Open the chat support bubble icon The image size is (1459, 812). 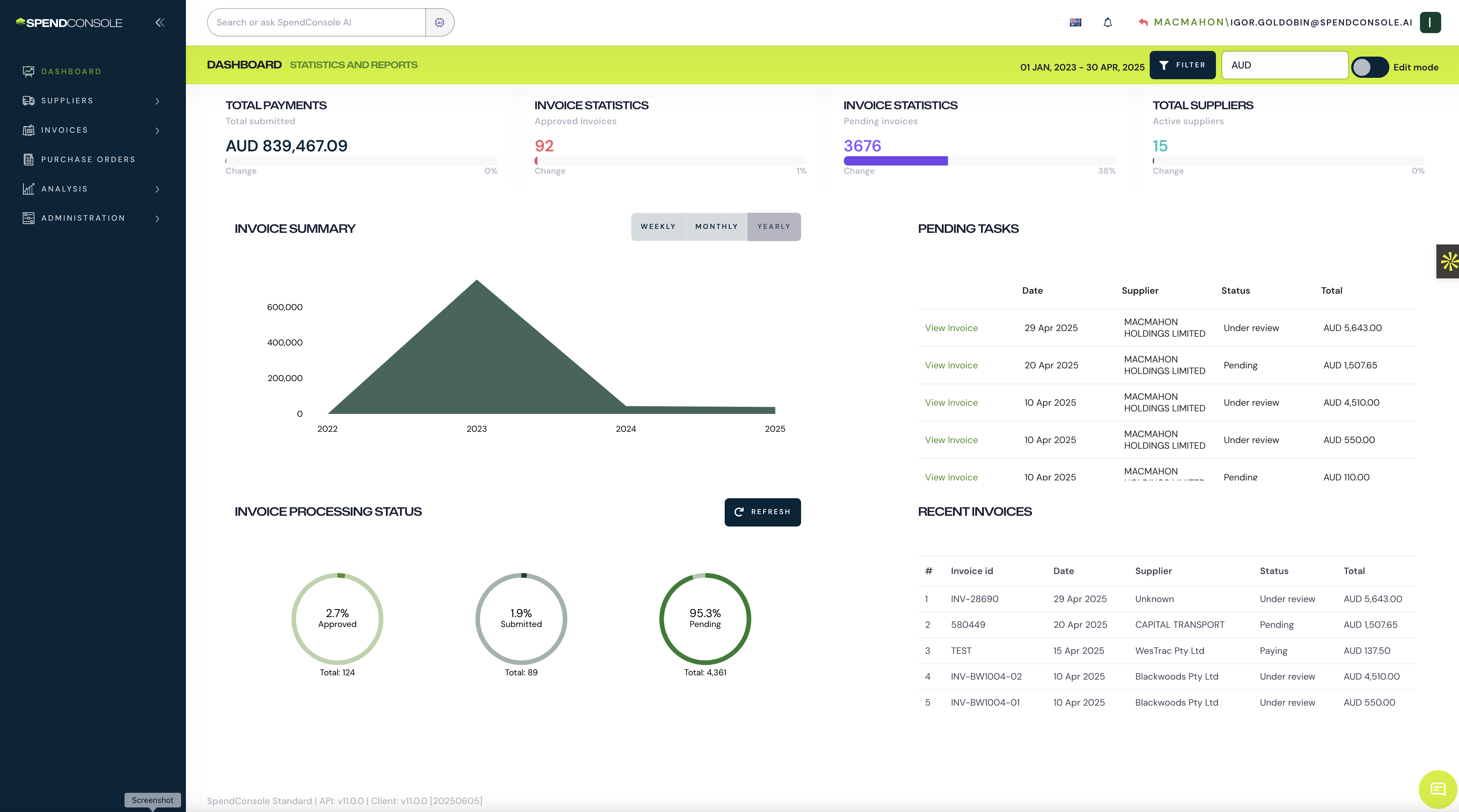pyautogui.click(x=1437, y=789)
